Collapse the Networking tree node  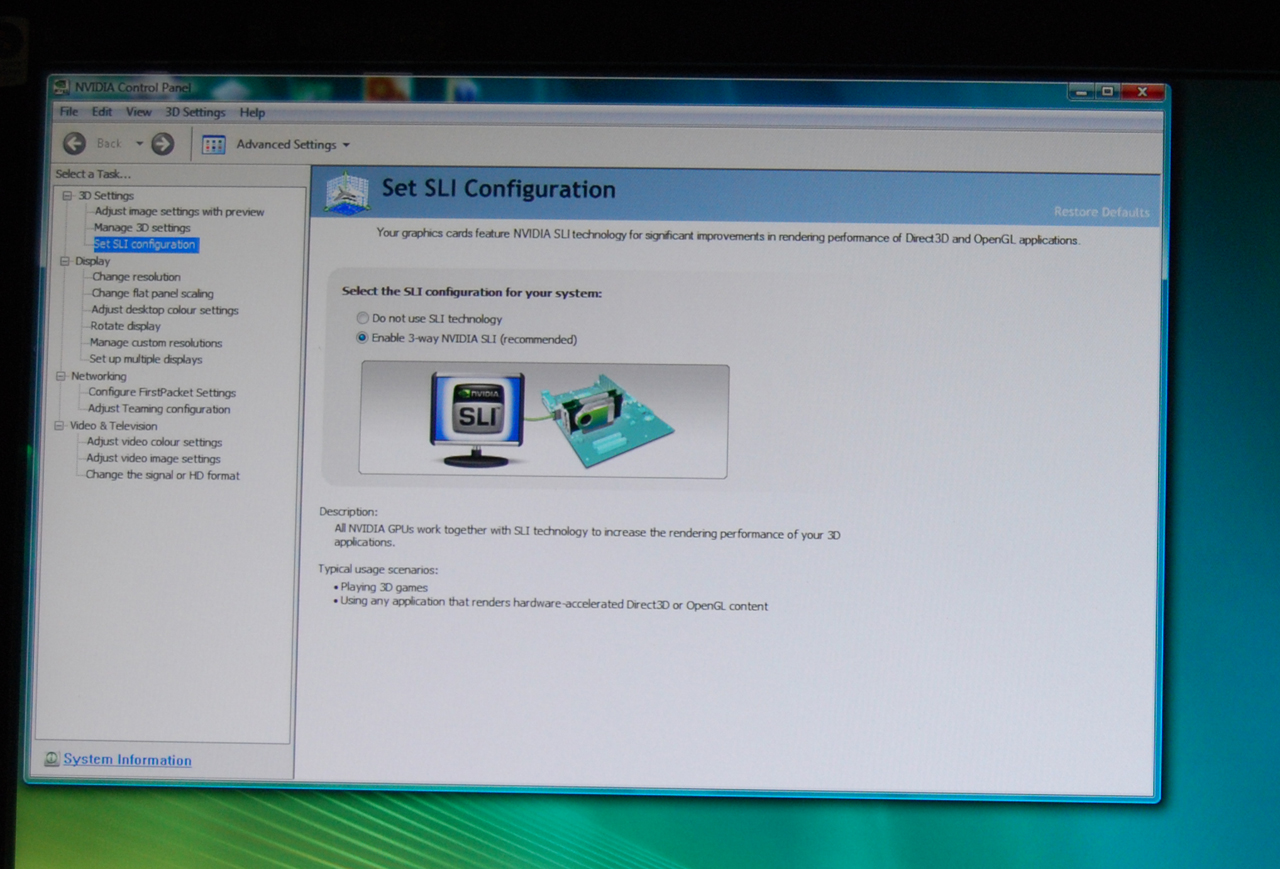[61, 376]
